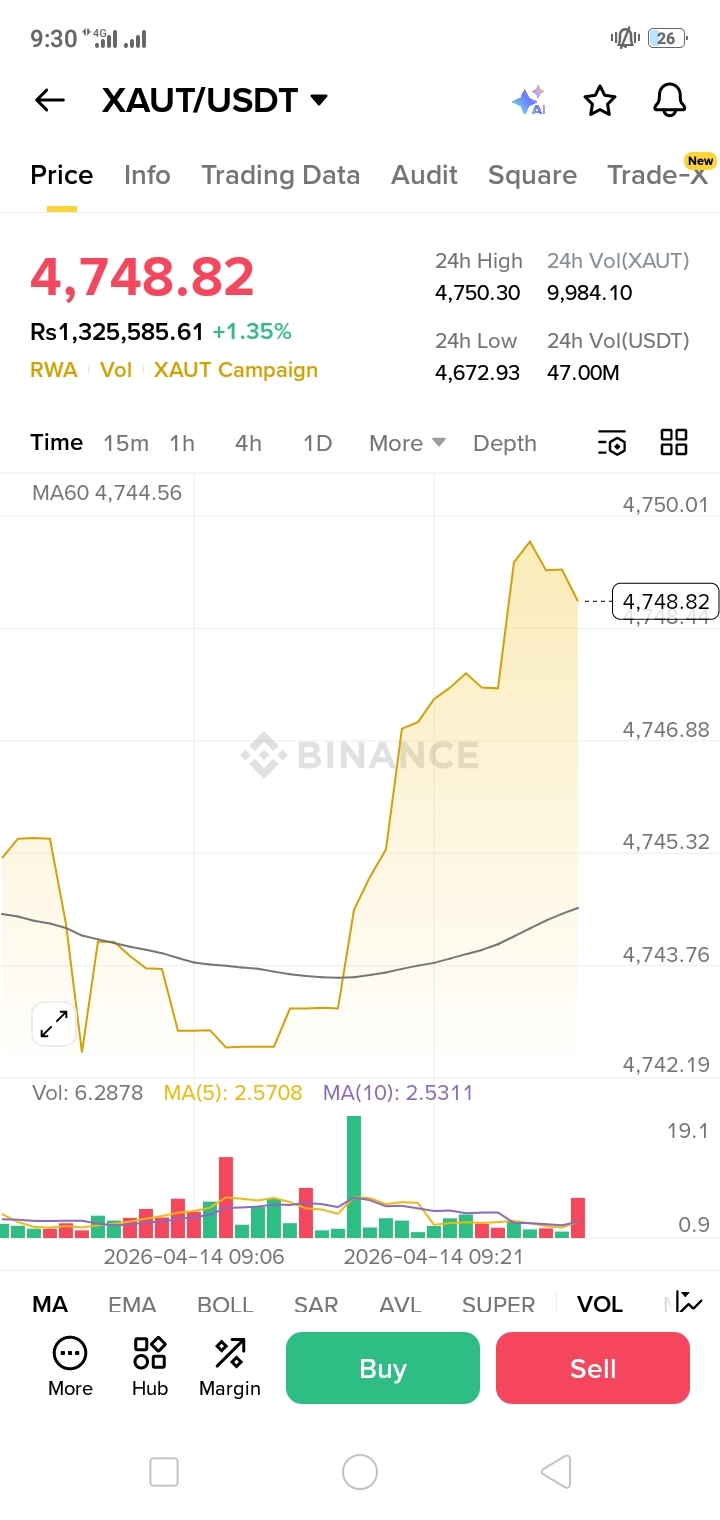Expand chart to fullscreen with arrows icon

point(54,1024)
